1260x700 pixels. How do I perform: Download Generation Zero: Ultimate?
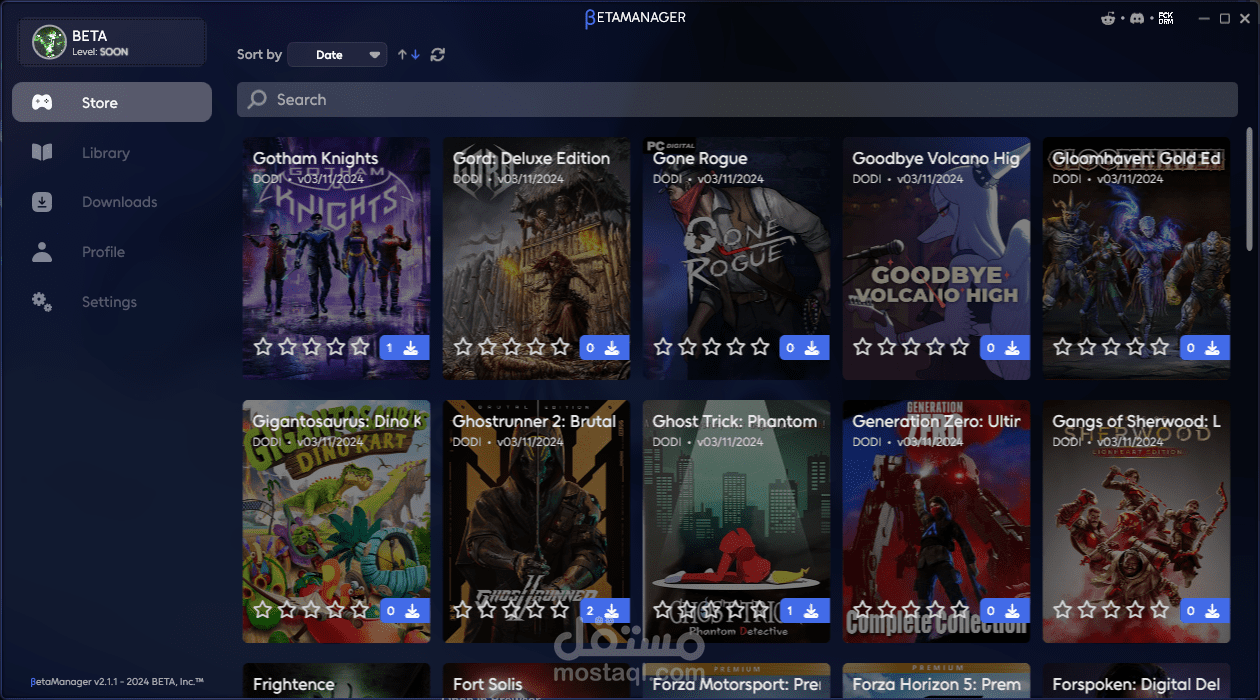click(x=1005, y=611)
